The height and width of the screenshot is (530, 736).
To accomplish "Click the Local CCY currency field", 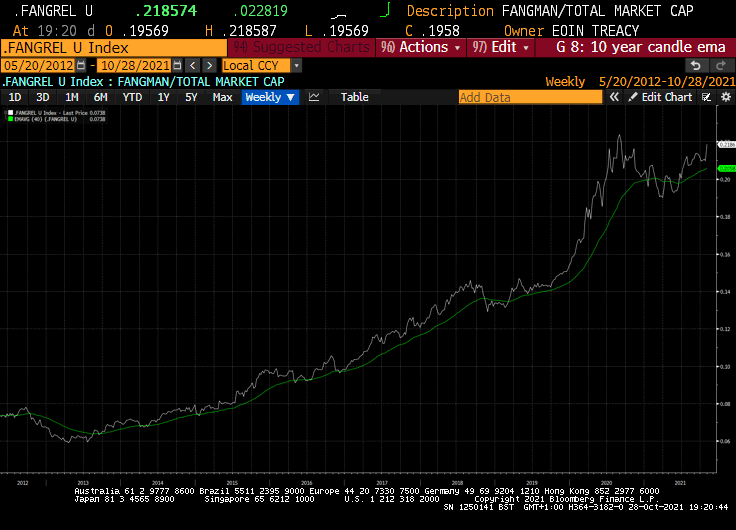I will click(256, 66).
